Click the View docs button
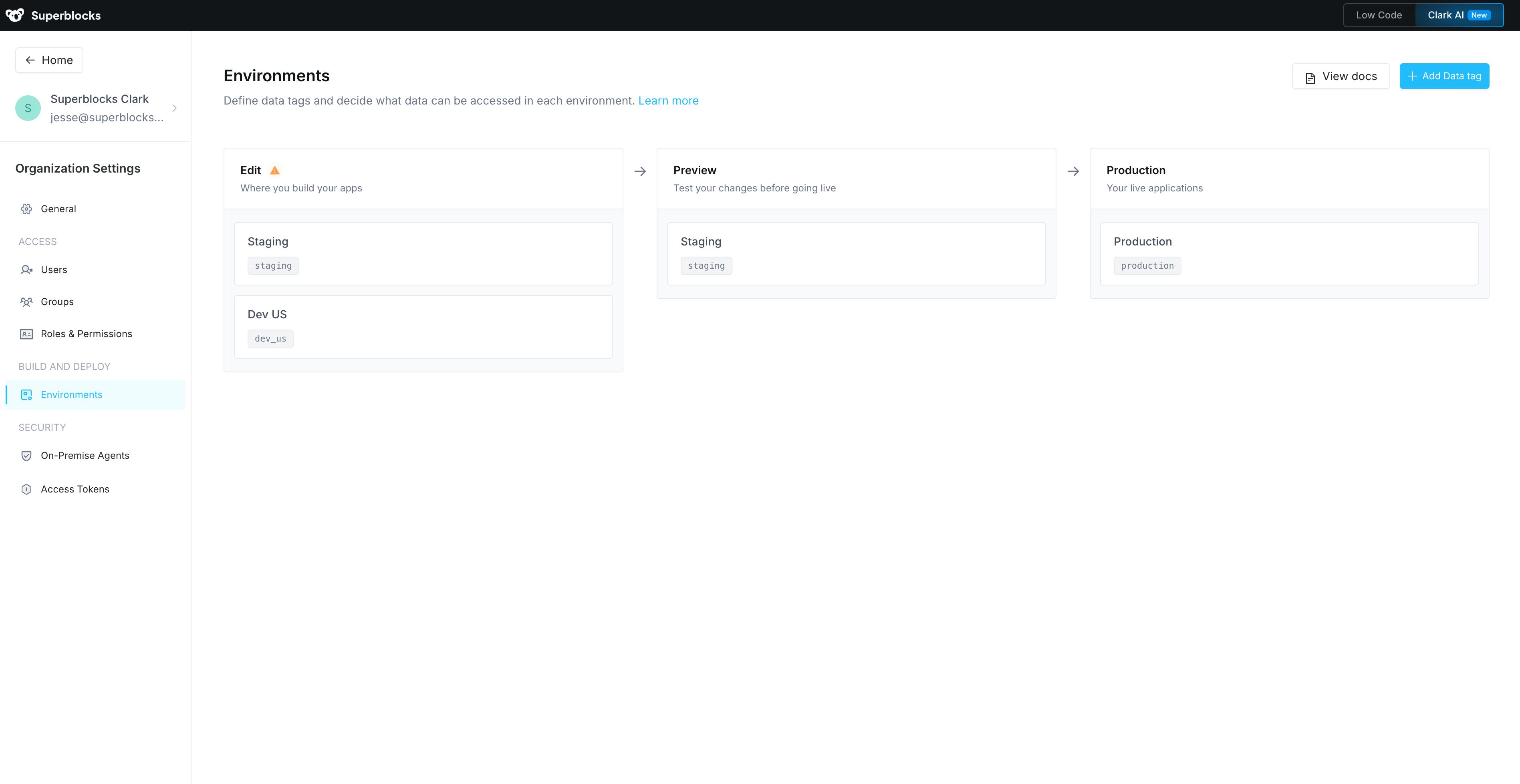Screen dimensions: 1520x784 [1341, 76]
